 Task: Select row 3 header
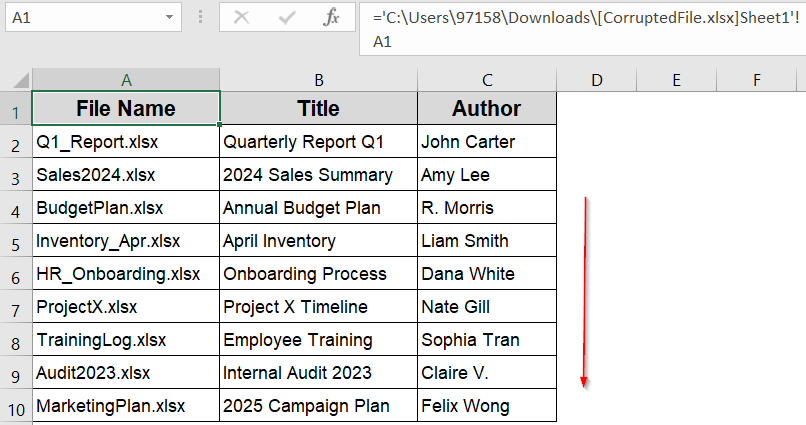coord(16,175)
